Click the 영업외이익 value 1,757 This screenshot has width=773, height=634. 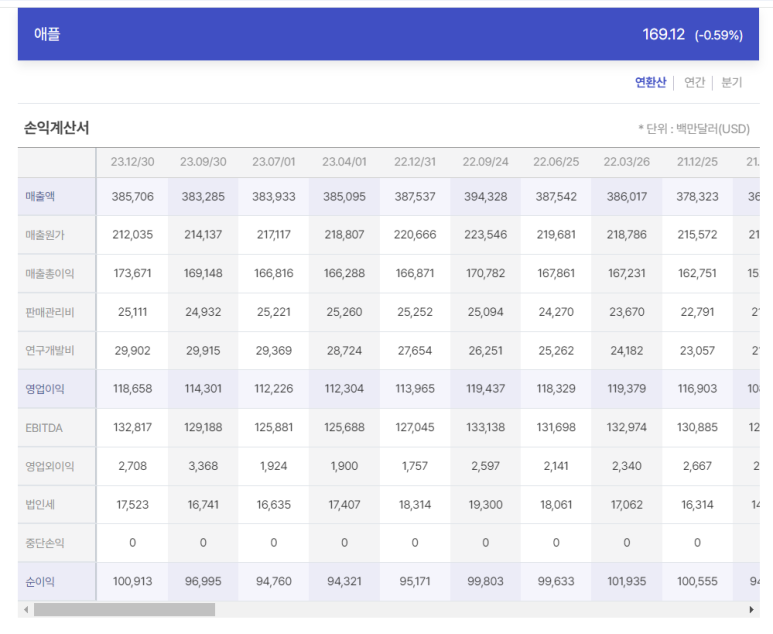415,466
